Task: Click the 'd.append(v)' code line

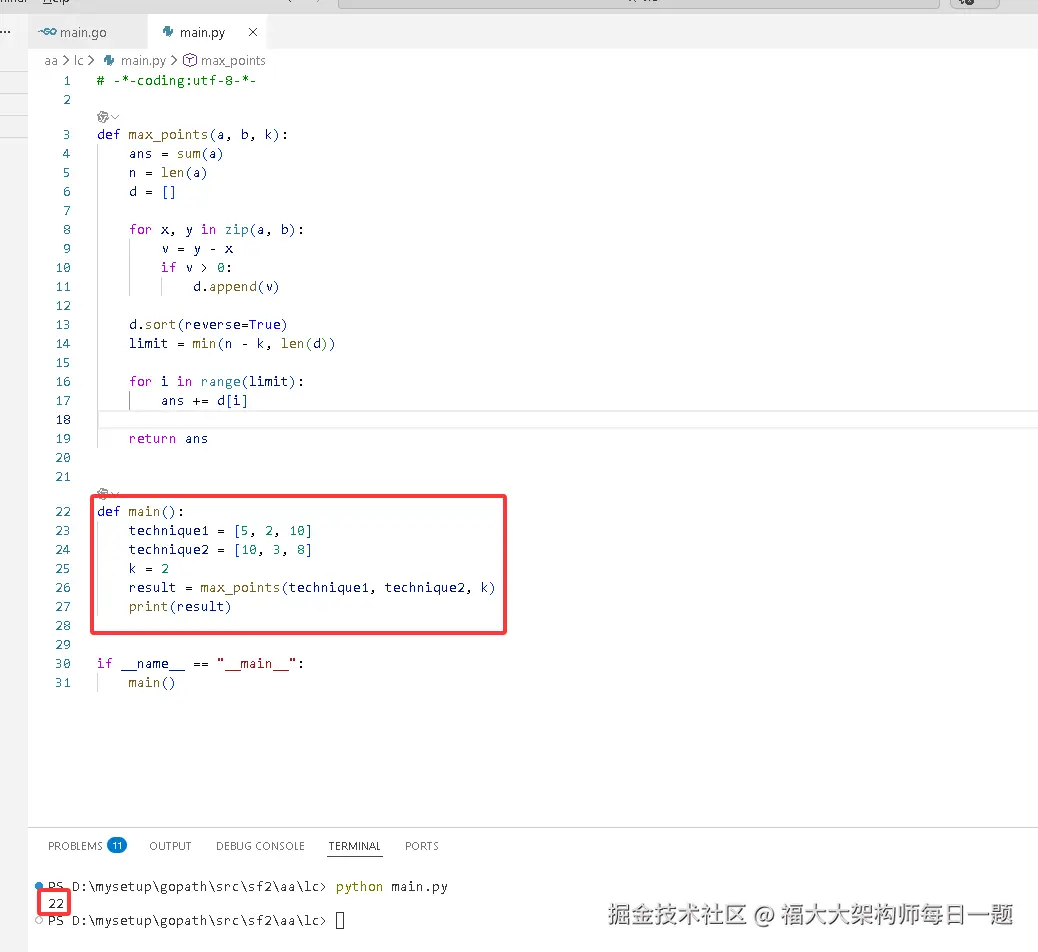Action: (x=236, y=287)
